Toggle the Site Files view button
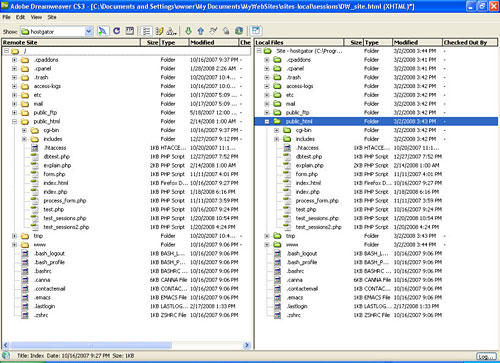The image size is (500, 363). point(146,31)
